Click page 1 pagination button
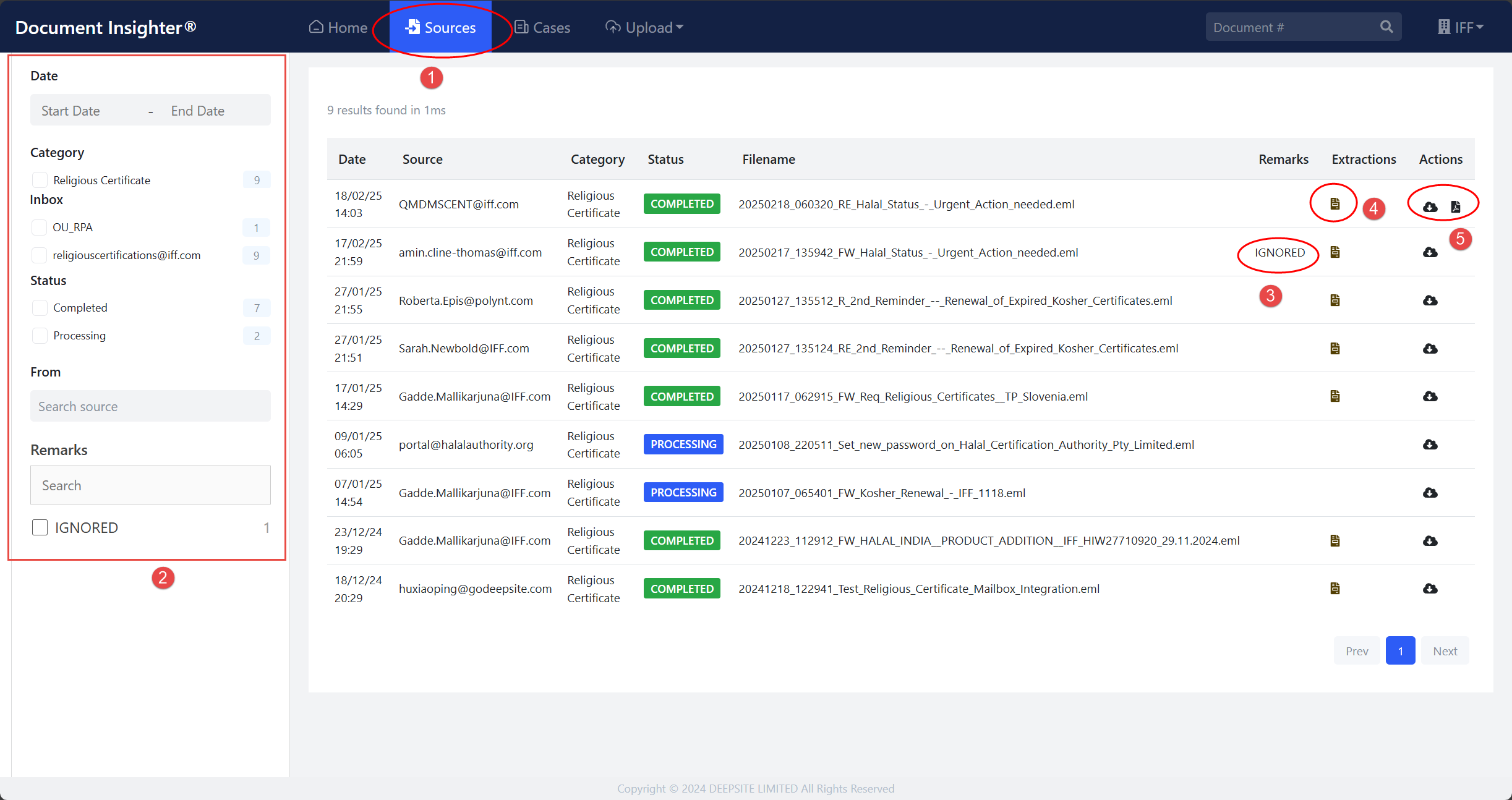This screenshot has width=1512, height=800. tap(1400, 651)
